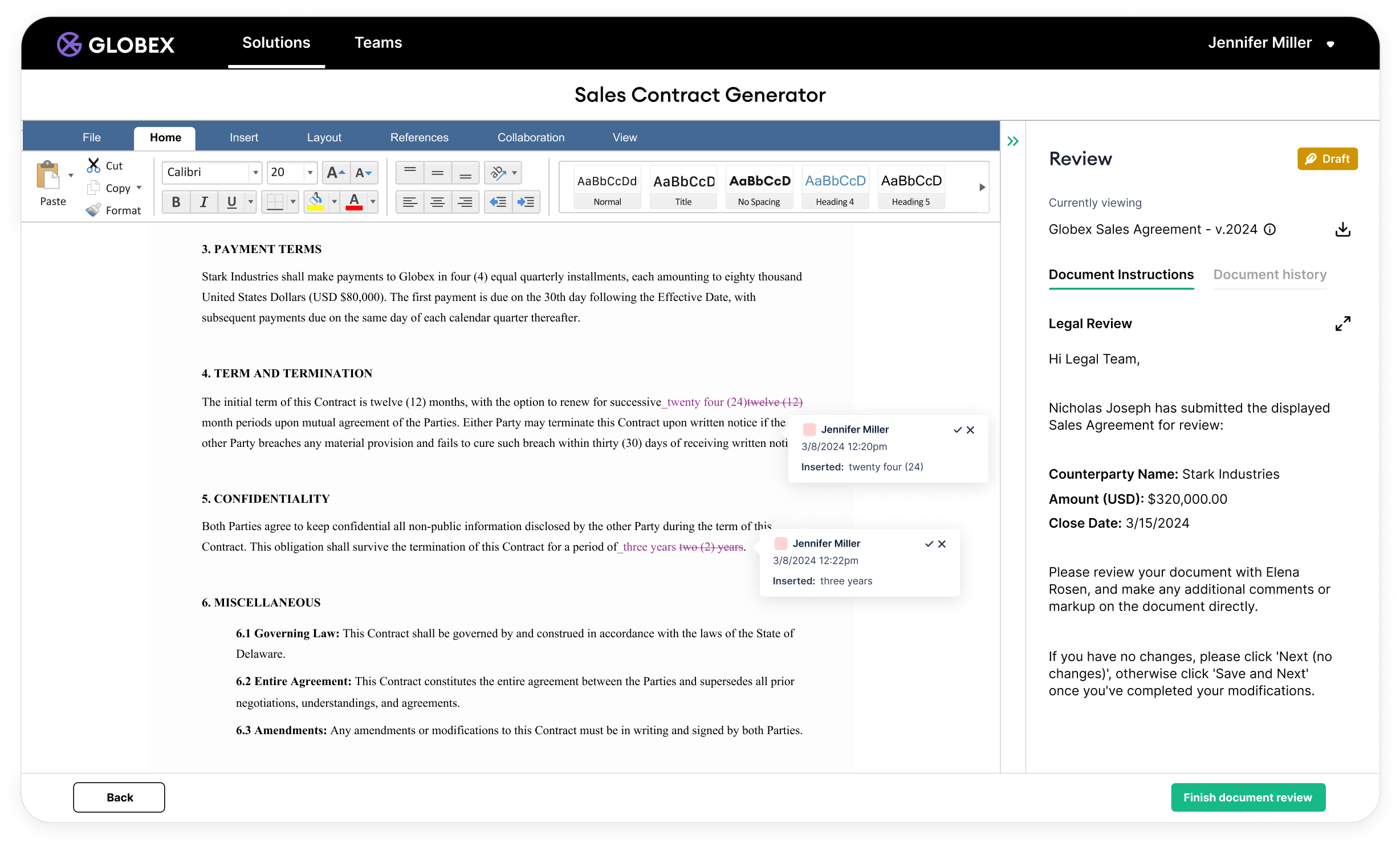This screenshot has width=1400, height=847.
Task: Click the Copy icon
Action: click(x=93, y=188)
